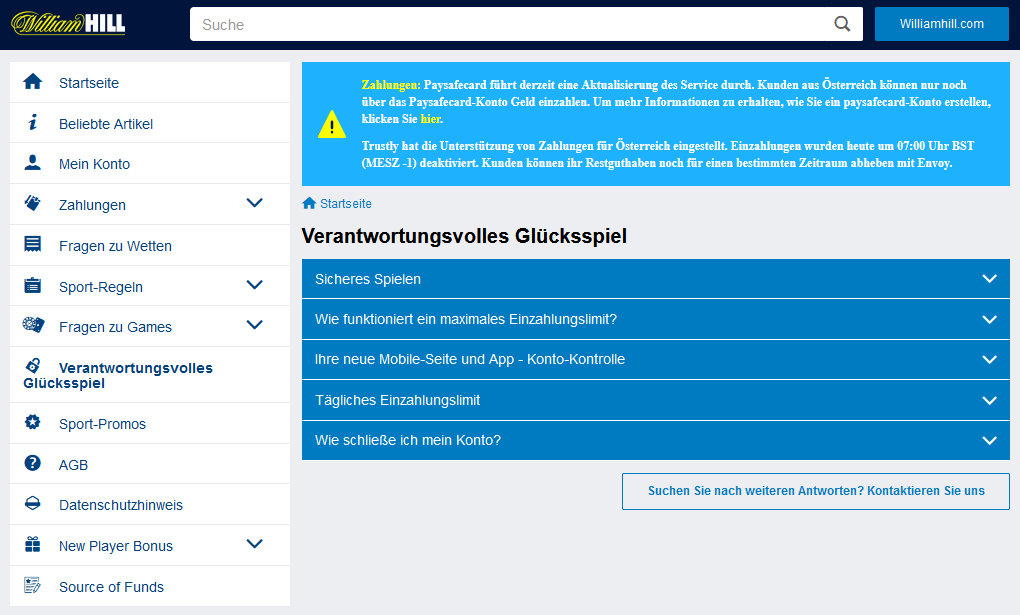The image size is (1020, 615).
Task: Click the New Player Bonus gift icon
Action: coord(33,544)
